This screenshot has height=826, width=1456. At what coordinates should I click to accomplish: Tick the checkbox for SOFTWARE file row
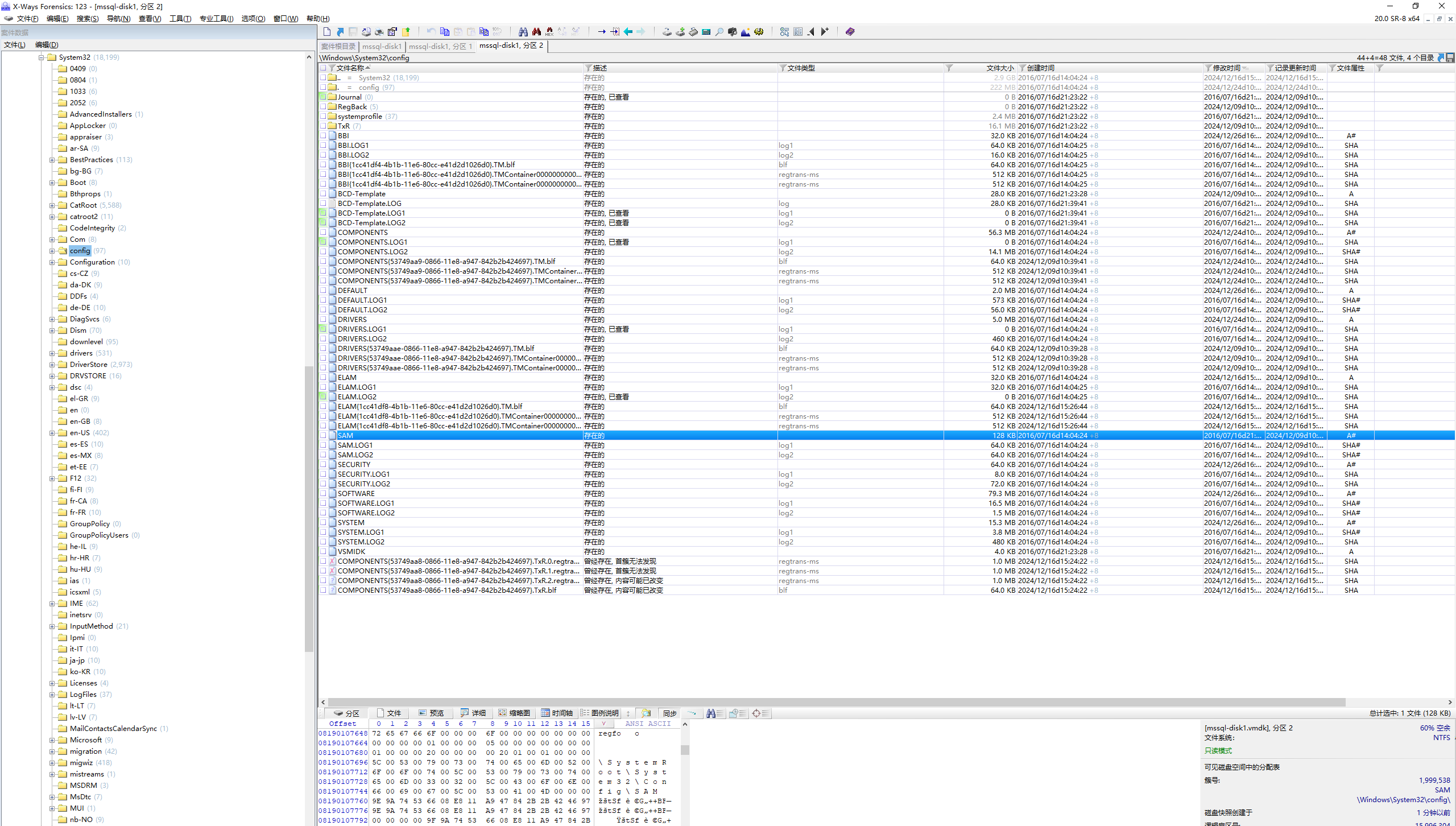(323, 494)
